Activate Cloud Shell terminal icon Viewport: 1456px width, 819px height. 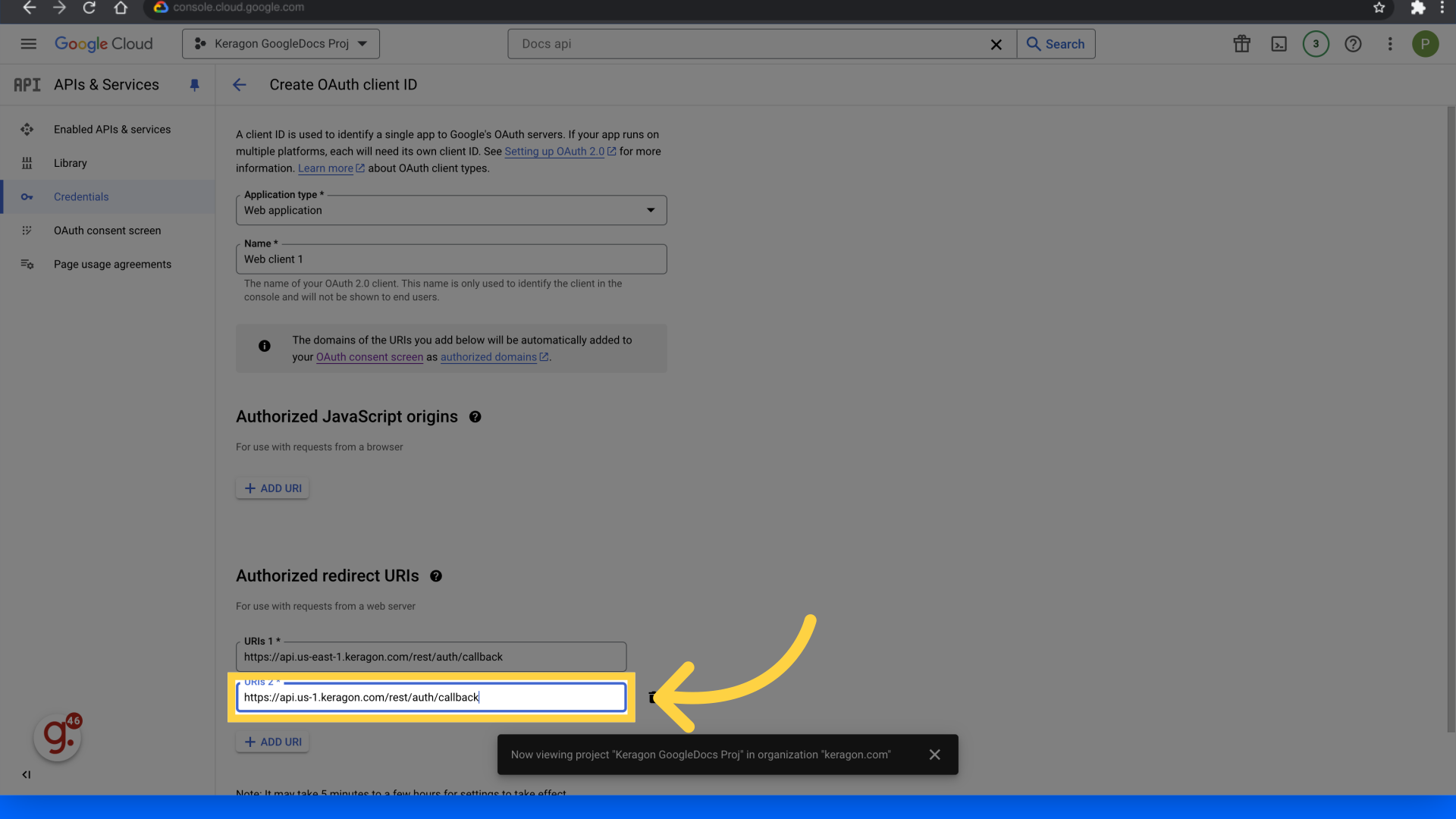pos(1279,44)
